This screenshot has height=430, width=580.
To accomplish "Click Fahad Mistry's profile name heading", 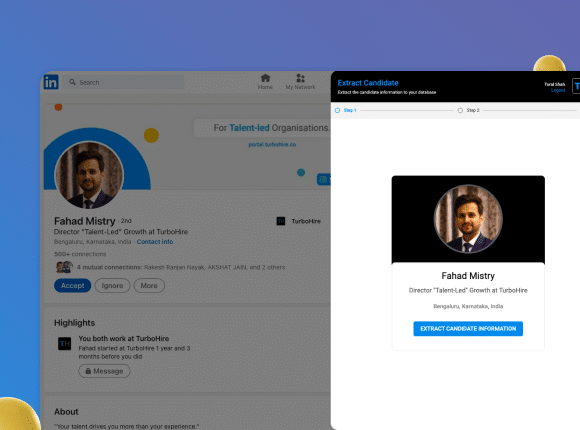I will [x=85, y=221].
